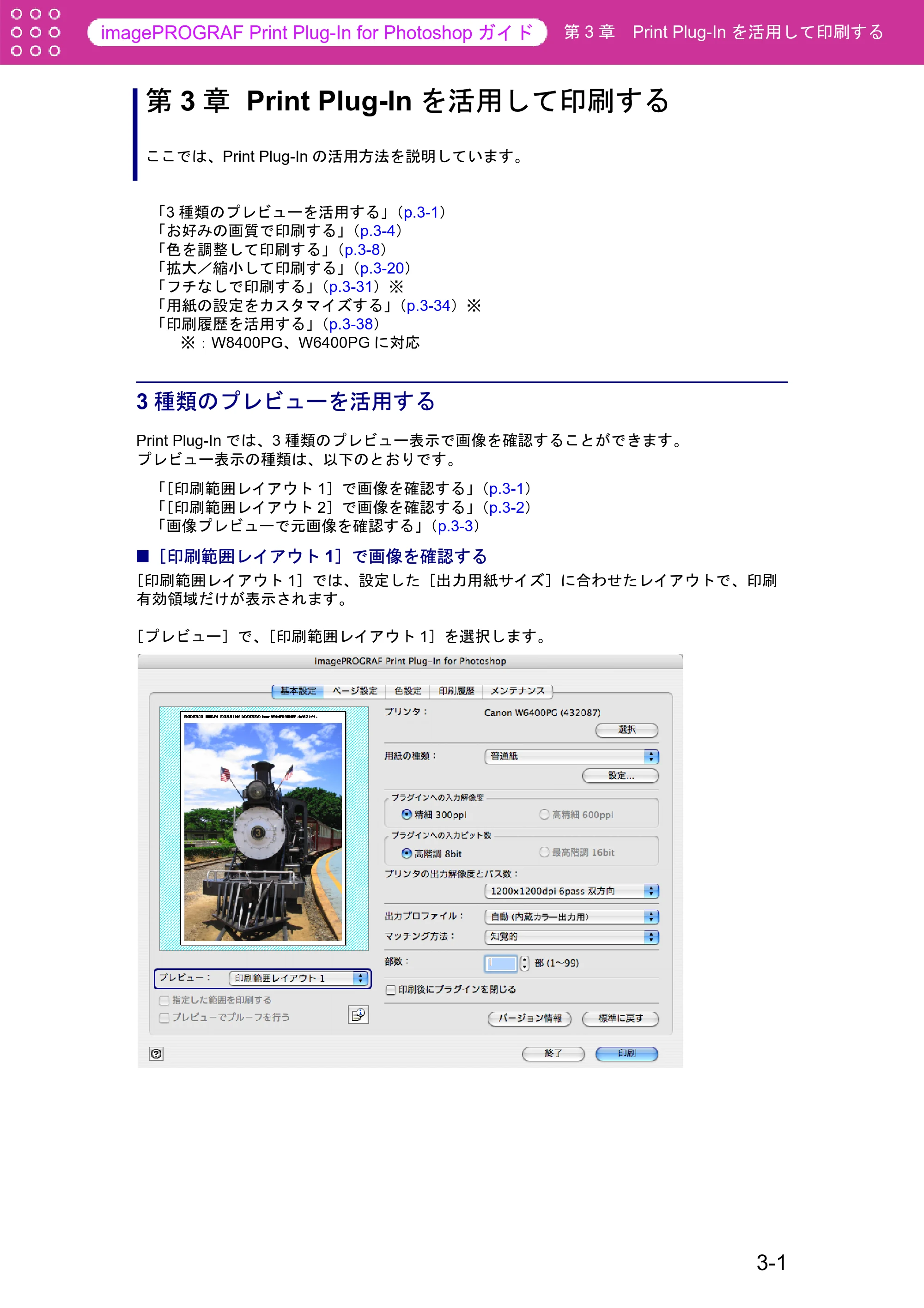Image resolution: width=924 pixels, height=1308 pixels.
Task: Open link p.3-3 for 画像プレビューで元画像を確認する
Action: 455,526
